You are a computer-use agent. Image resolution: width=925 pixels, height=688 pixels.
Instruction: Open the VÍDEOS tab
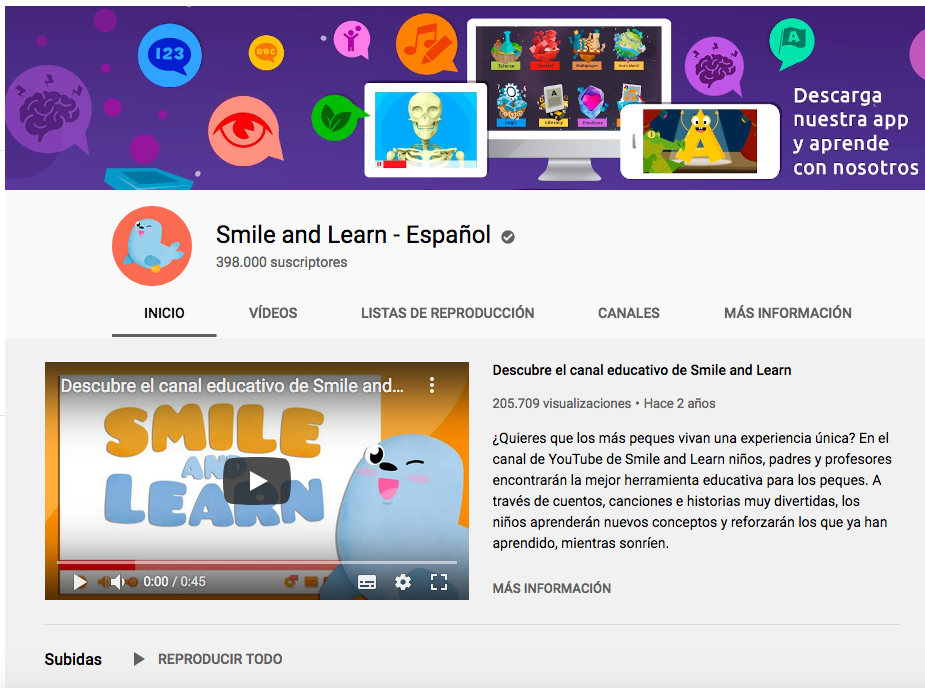pyautogui.click(x=273, y=313)
